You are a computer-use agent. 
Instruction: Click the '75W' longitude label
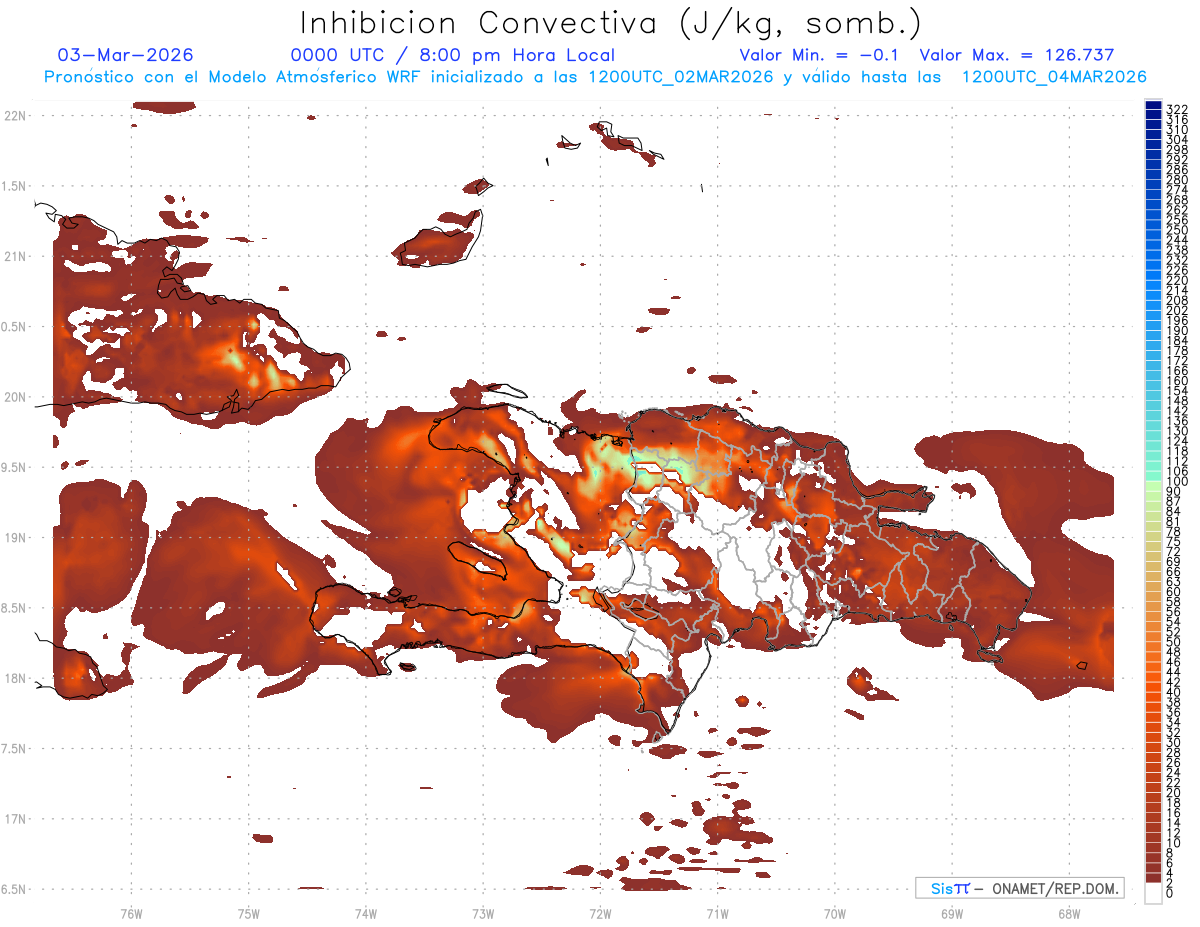pos(248,913)
